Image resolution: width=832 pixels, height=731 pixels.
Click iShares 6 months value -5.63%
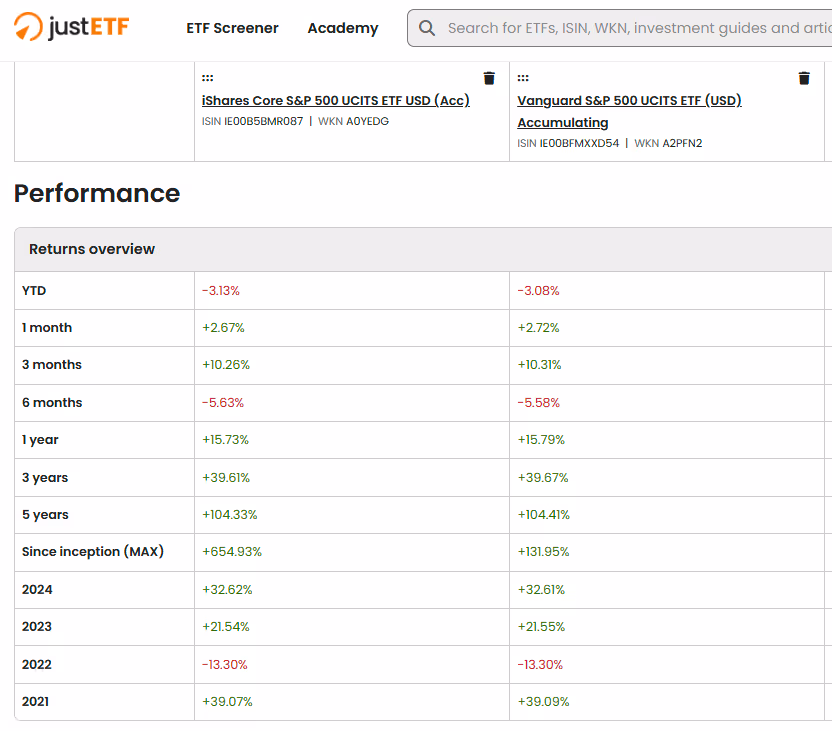223,403
